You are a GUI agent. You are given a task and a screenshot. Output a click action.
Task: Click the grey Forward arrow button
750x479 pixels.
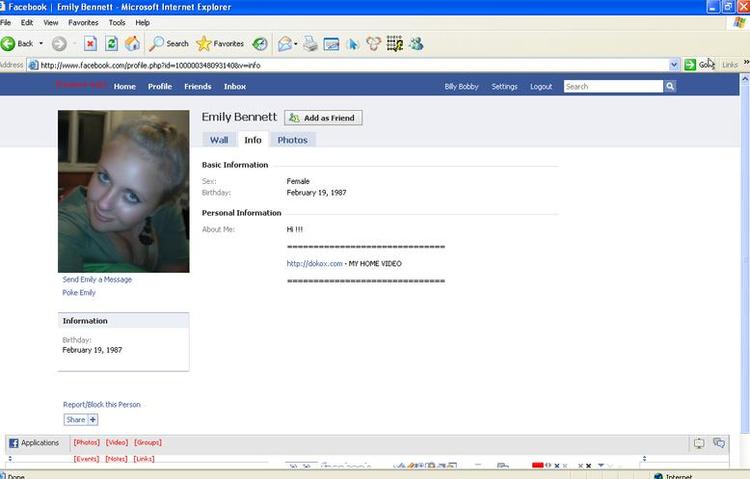tap(59, 44)
